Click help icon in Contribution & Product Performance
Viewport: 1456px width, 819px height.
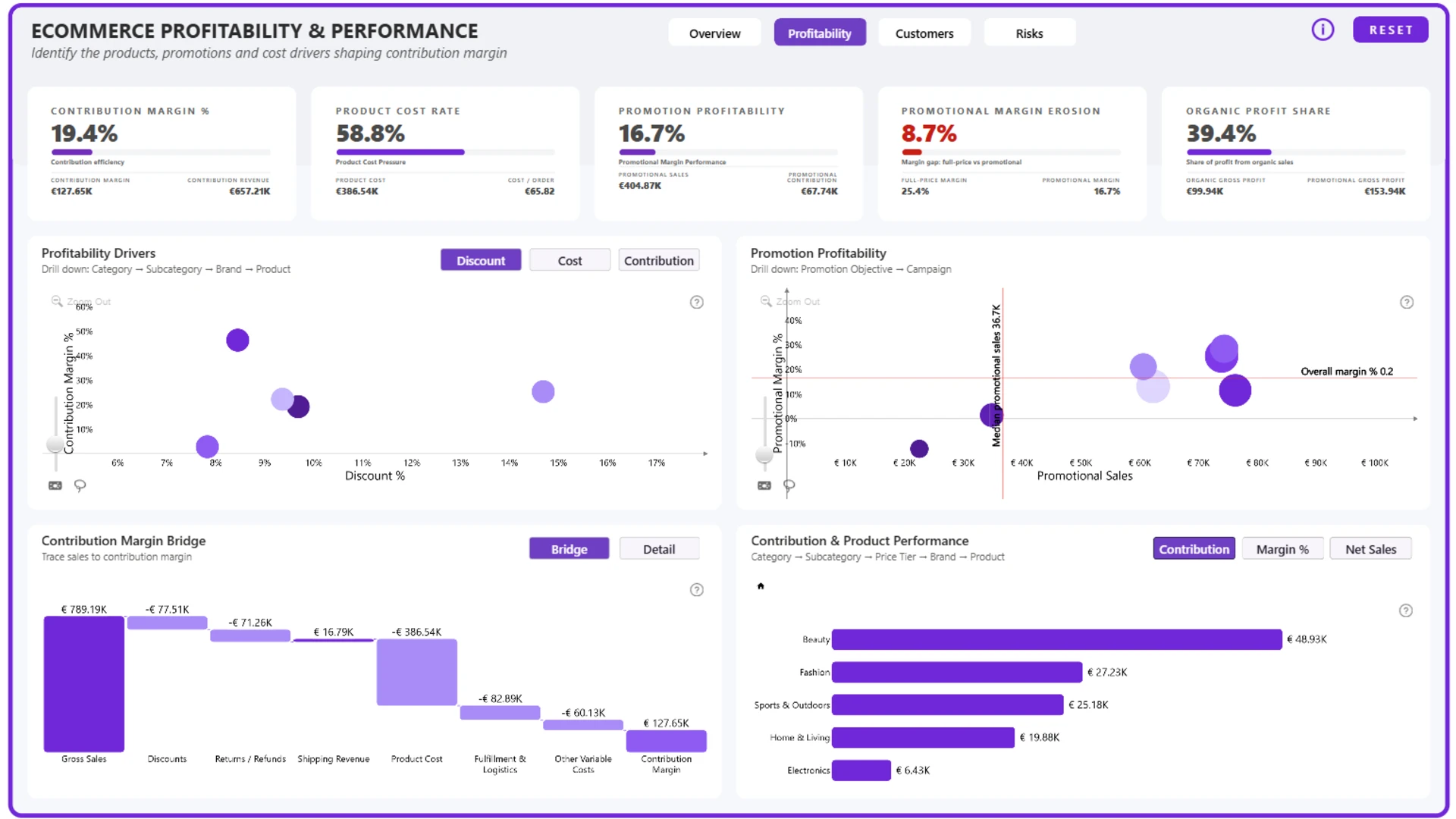click(1405, 610)
